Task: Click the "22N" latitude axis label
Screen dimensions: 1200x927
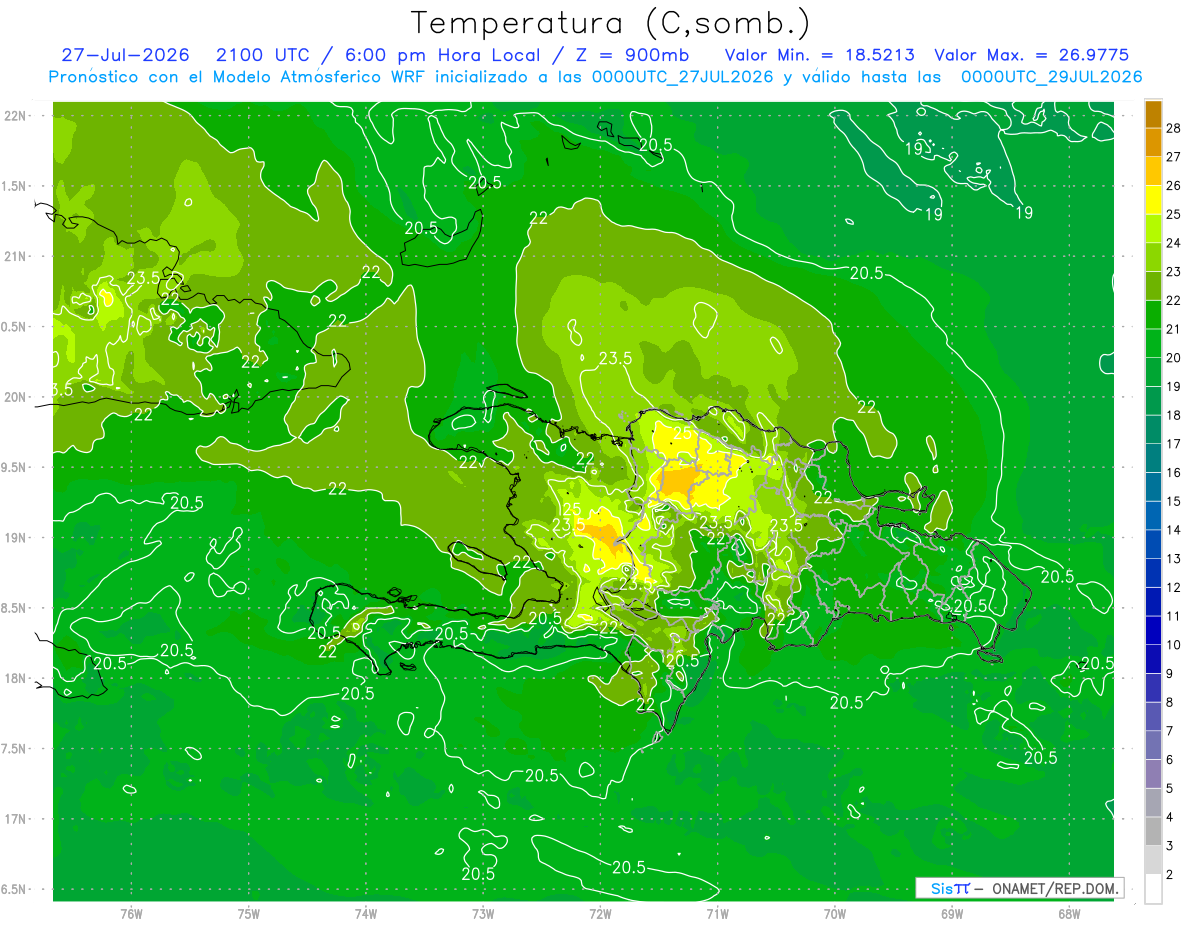Action: 17,116
